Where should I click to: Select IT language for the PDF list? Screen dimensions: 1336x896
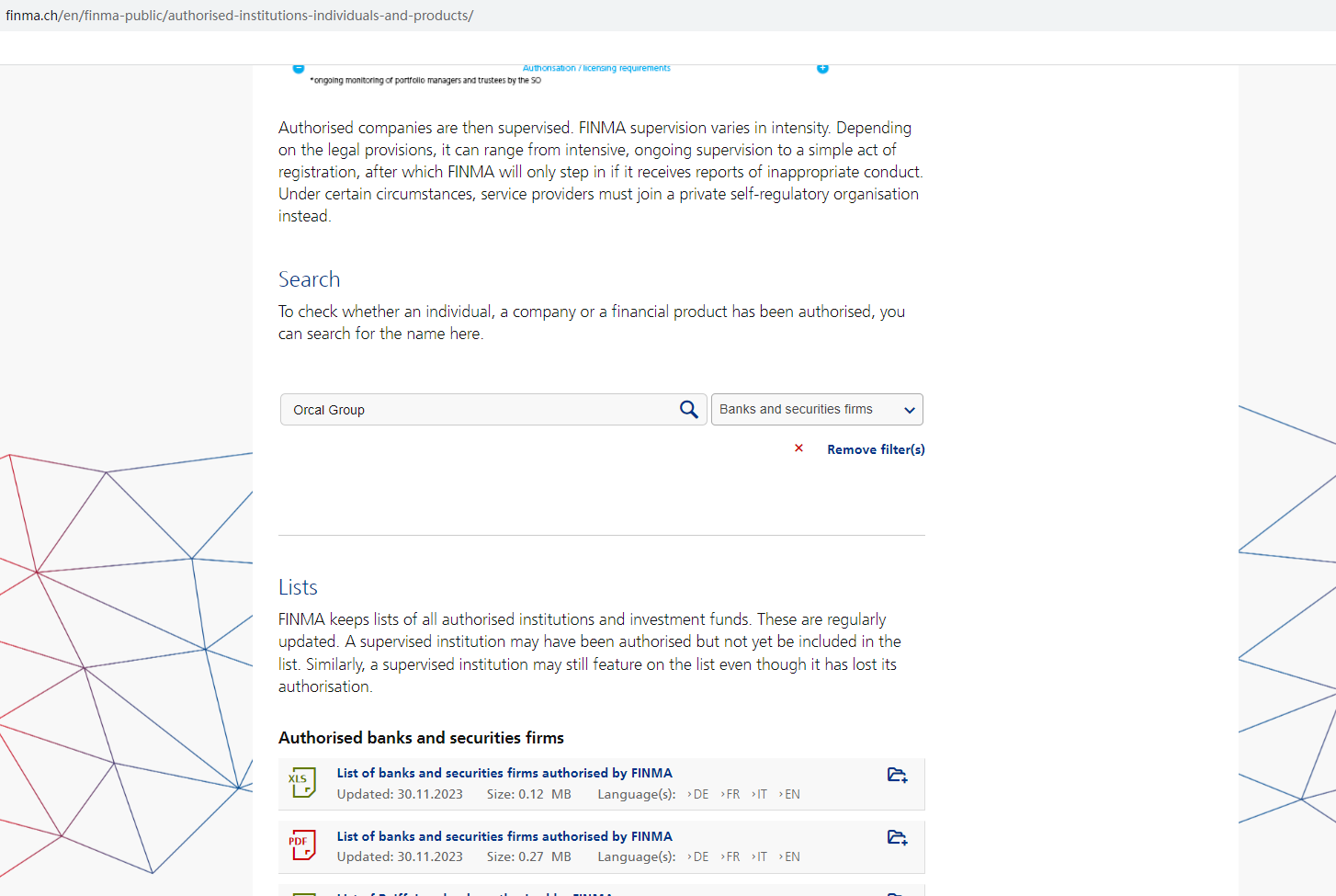tap(761, 857)
